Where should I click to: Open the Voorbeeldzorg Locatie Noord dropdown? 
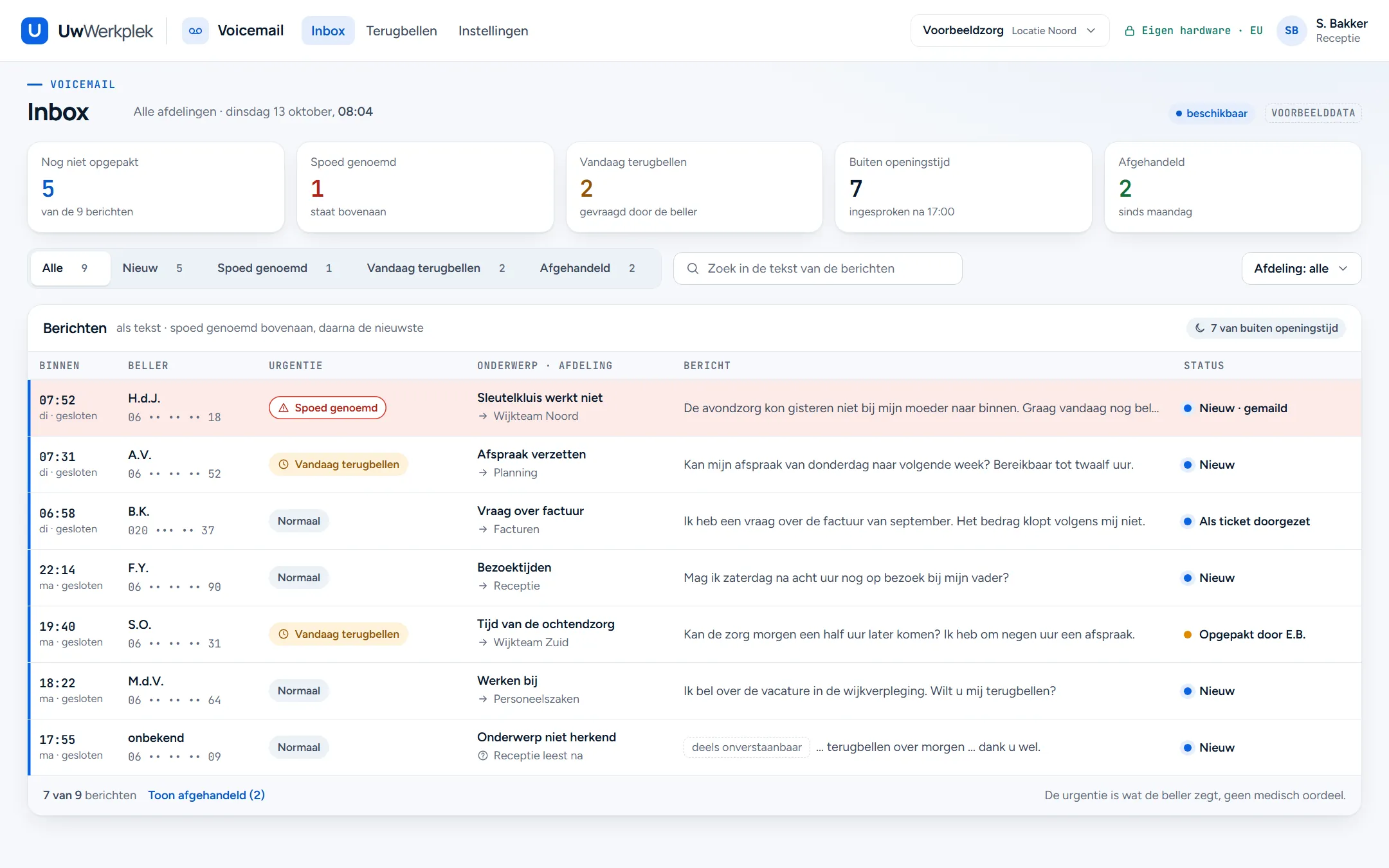pyautogui.click(x=1010, y=31)
